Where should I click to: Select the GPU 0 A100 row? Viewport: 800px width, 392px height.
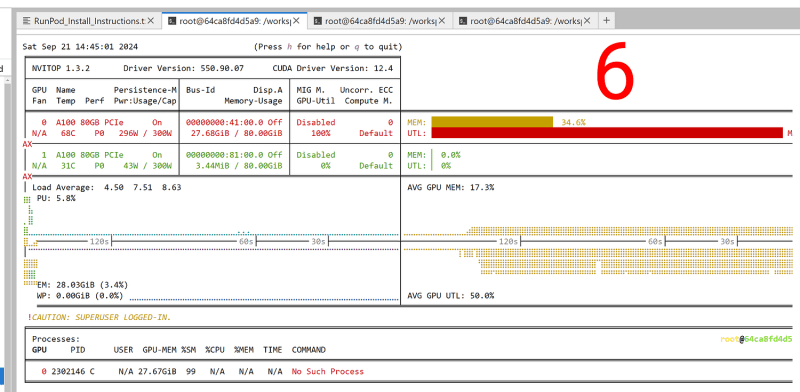213,128
